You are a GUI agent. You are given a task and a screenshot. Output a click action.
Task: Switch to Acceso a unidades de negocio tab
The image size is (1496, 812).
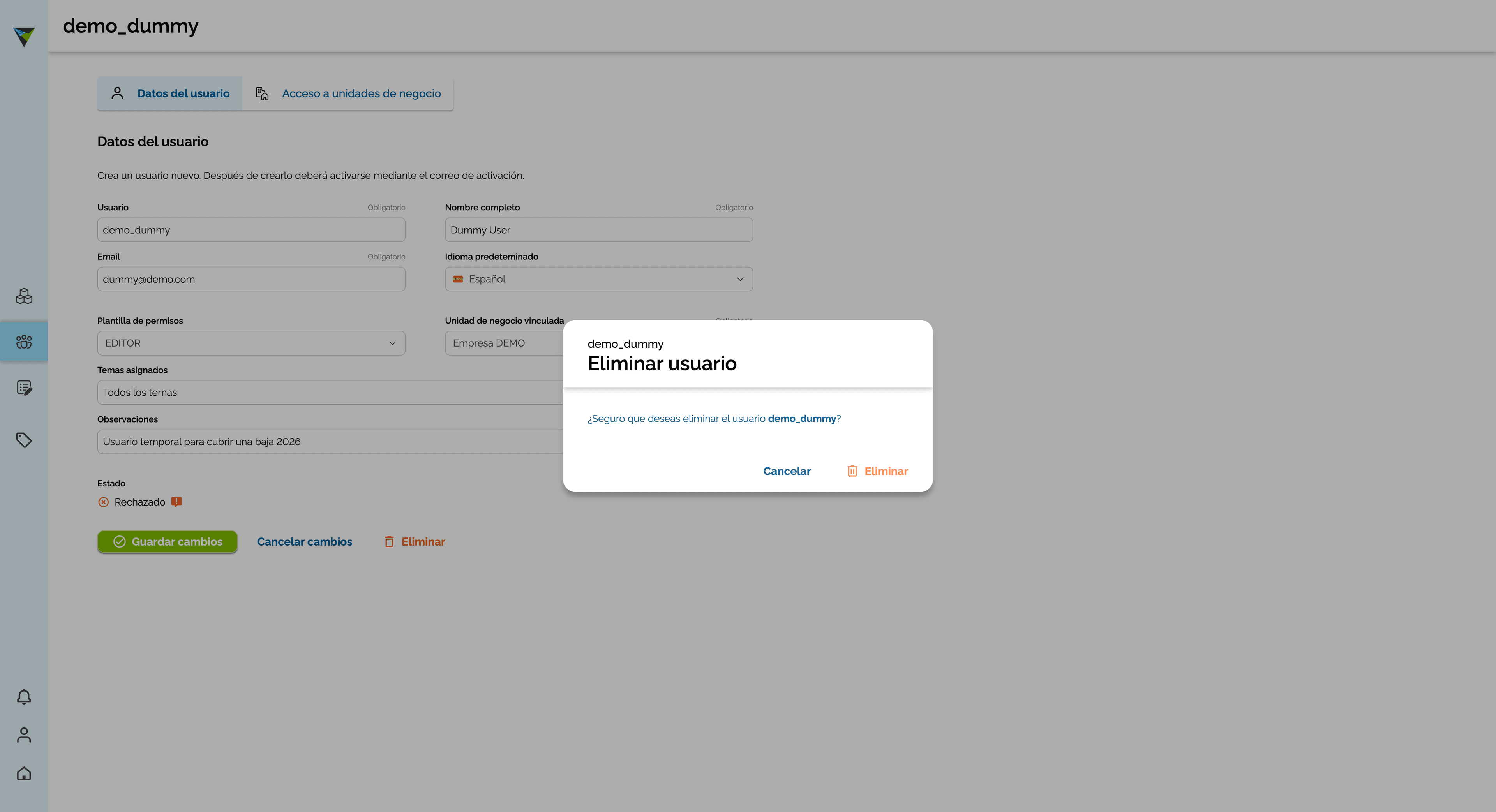point(348,93)
